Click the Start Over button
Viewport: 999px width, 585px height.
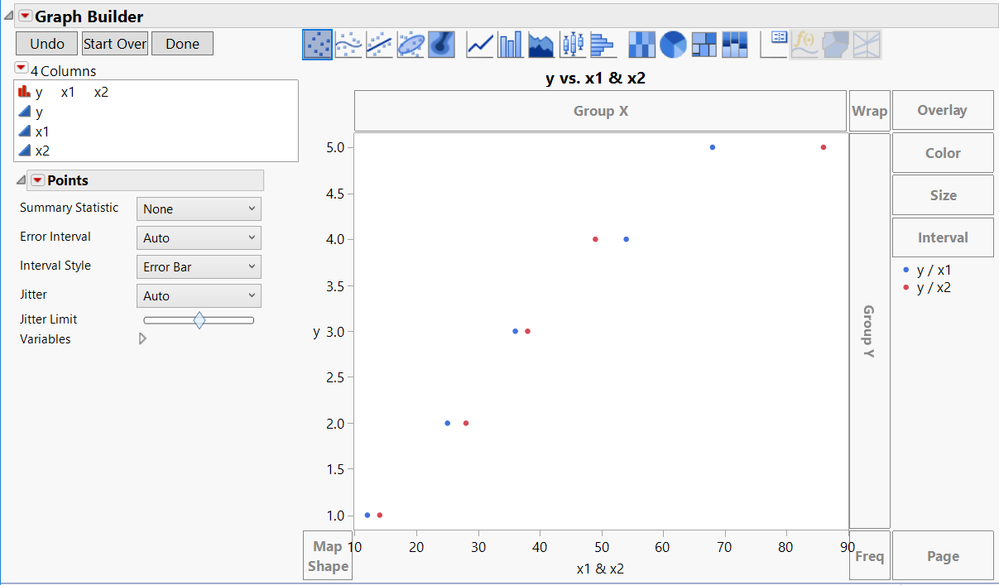pyautogui.click(x=115, y=44)
